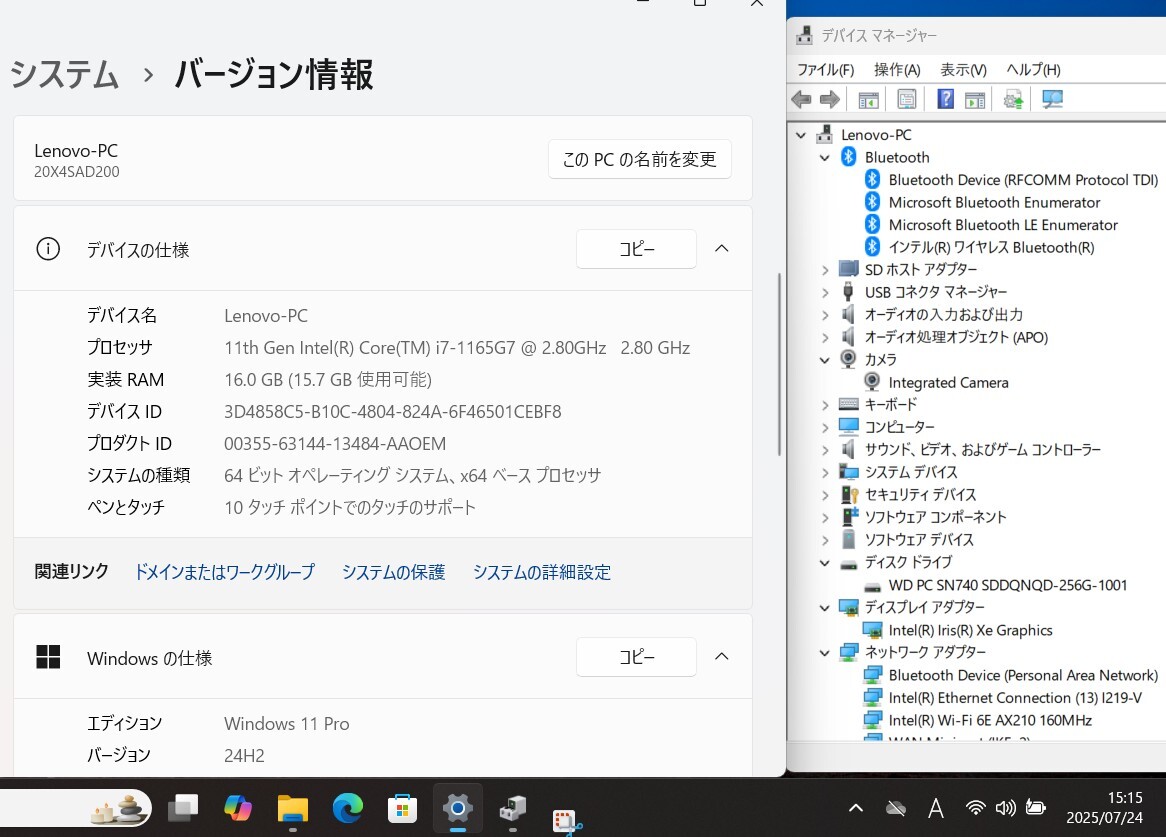Open Microsoft Edge from the taskbar

click(347, 808)
